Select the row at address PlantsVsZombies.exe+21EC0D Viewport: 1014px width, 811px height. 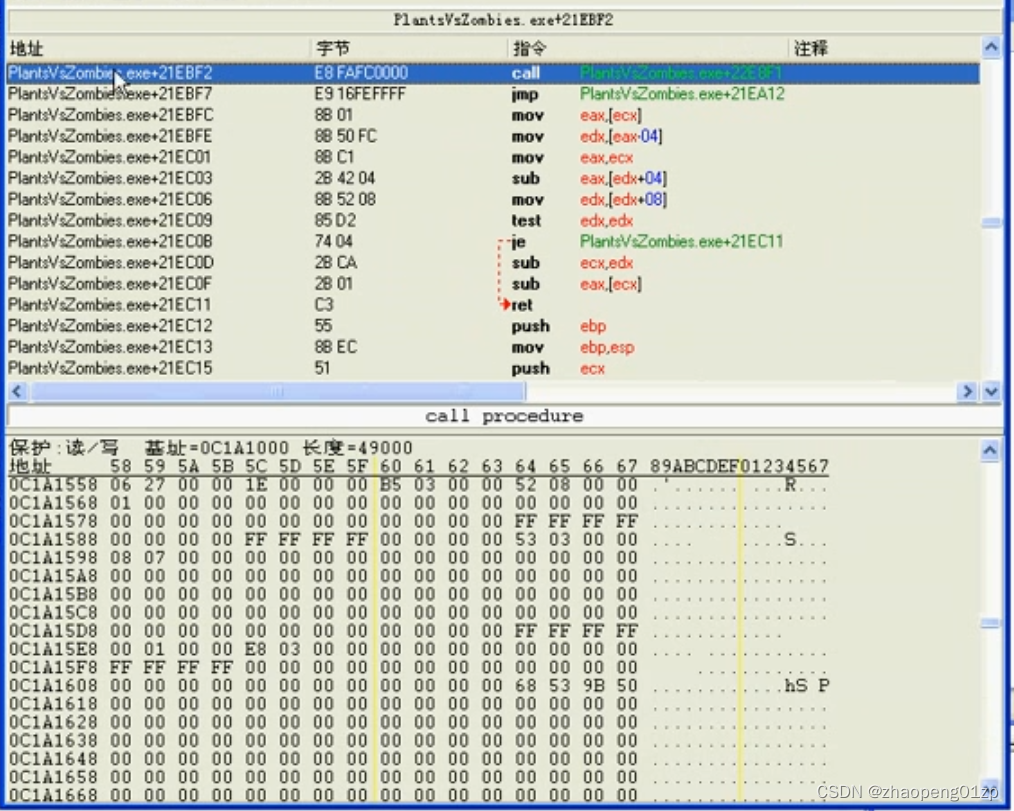(x=493, y=263)
